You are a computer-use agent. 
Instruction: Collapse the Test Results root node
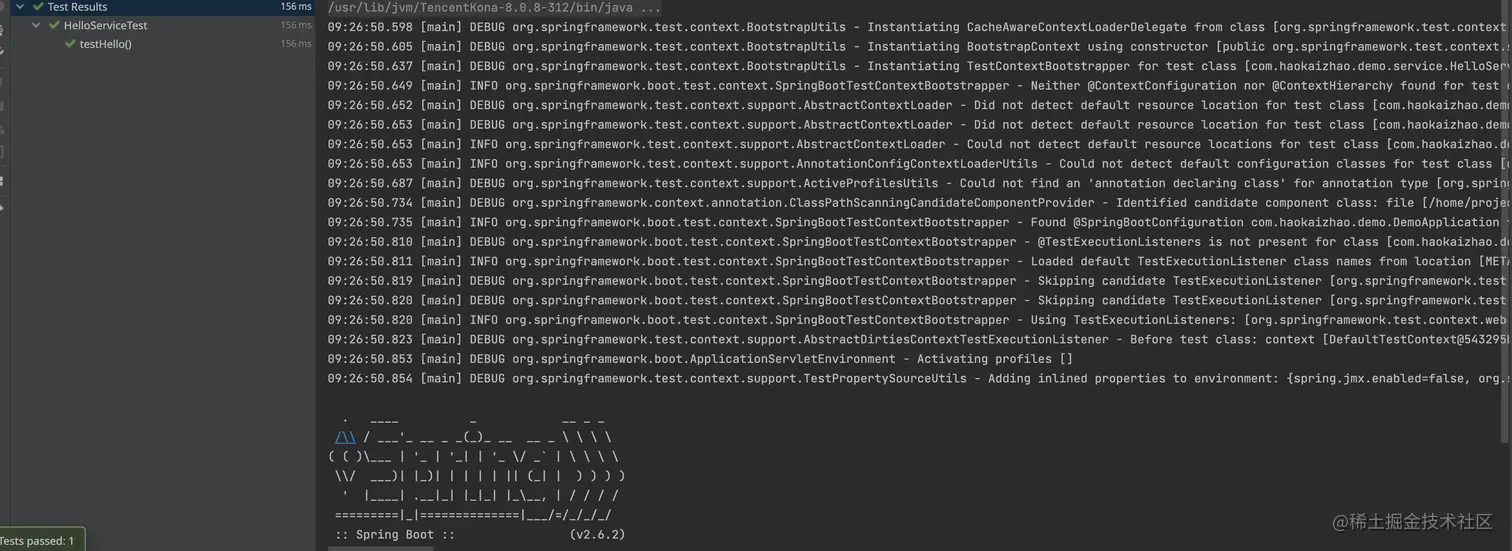point(20,7)
